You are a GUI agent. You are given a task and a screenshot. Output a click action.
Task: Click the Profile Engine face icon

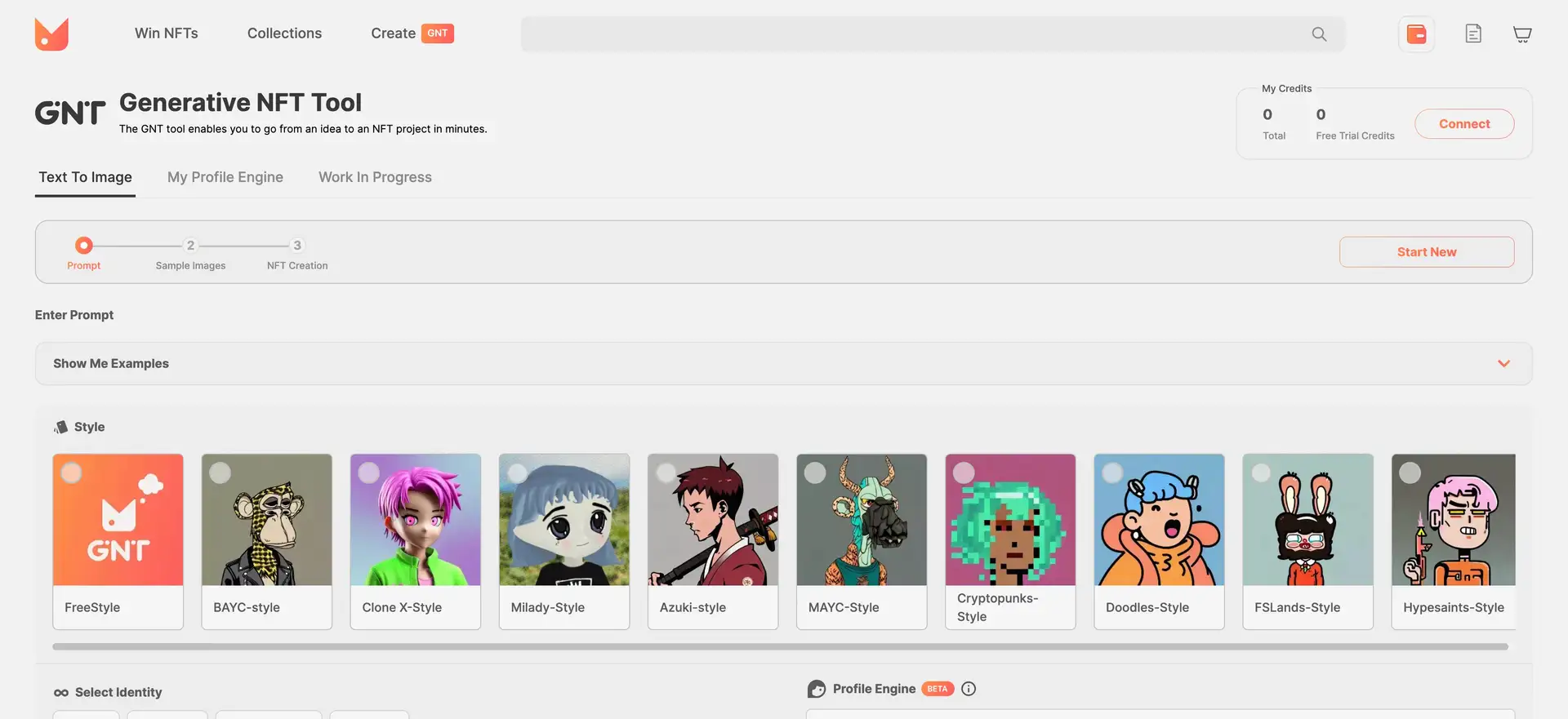click(x=816, y=689)
